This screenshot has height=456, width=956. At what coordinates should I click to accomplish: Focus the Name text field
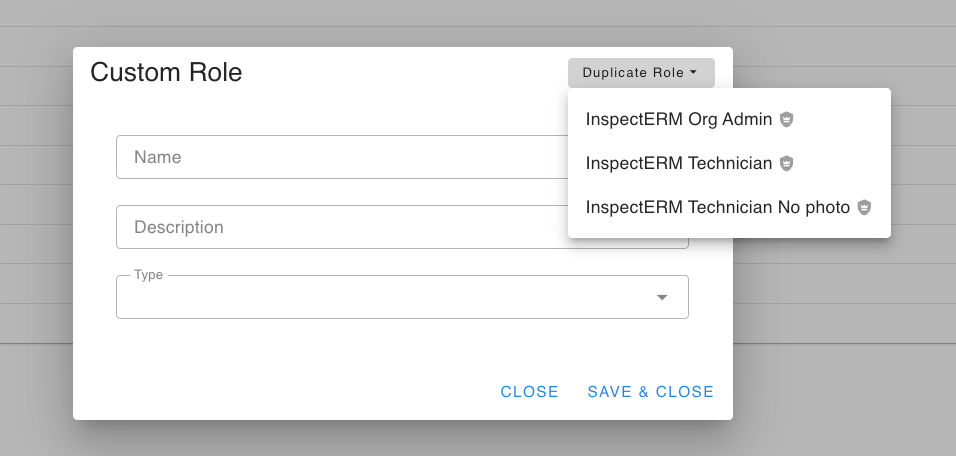[x=342, y=157]
